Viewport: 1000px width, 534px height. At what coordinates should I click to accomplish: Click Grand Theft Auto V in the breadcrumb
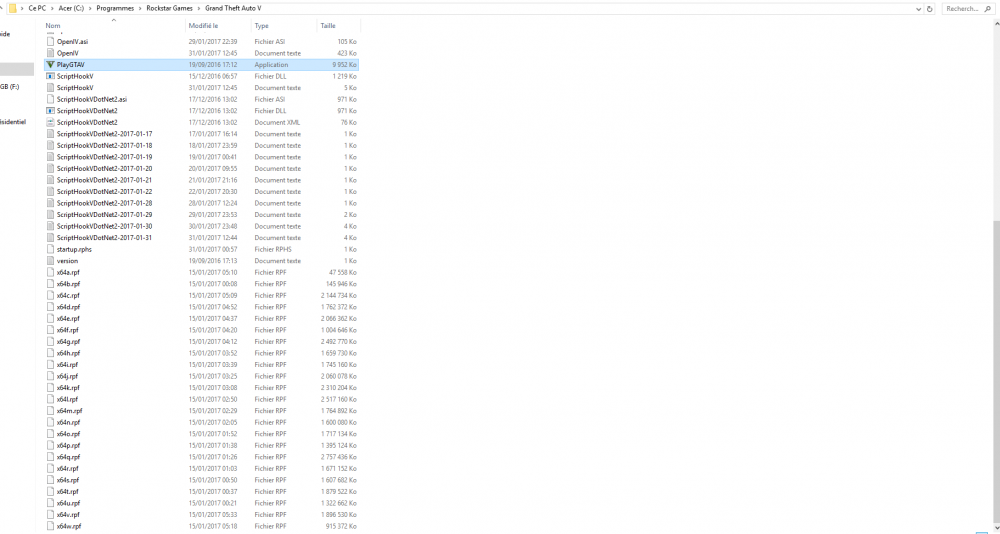[x=233, y=8]
